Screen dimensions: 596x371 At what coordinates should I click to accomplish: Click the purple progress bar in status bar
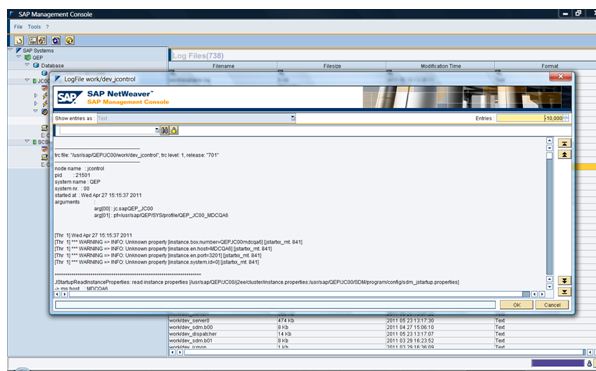click(x=557, y=363)
